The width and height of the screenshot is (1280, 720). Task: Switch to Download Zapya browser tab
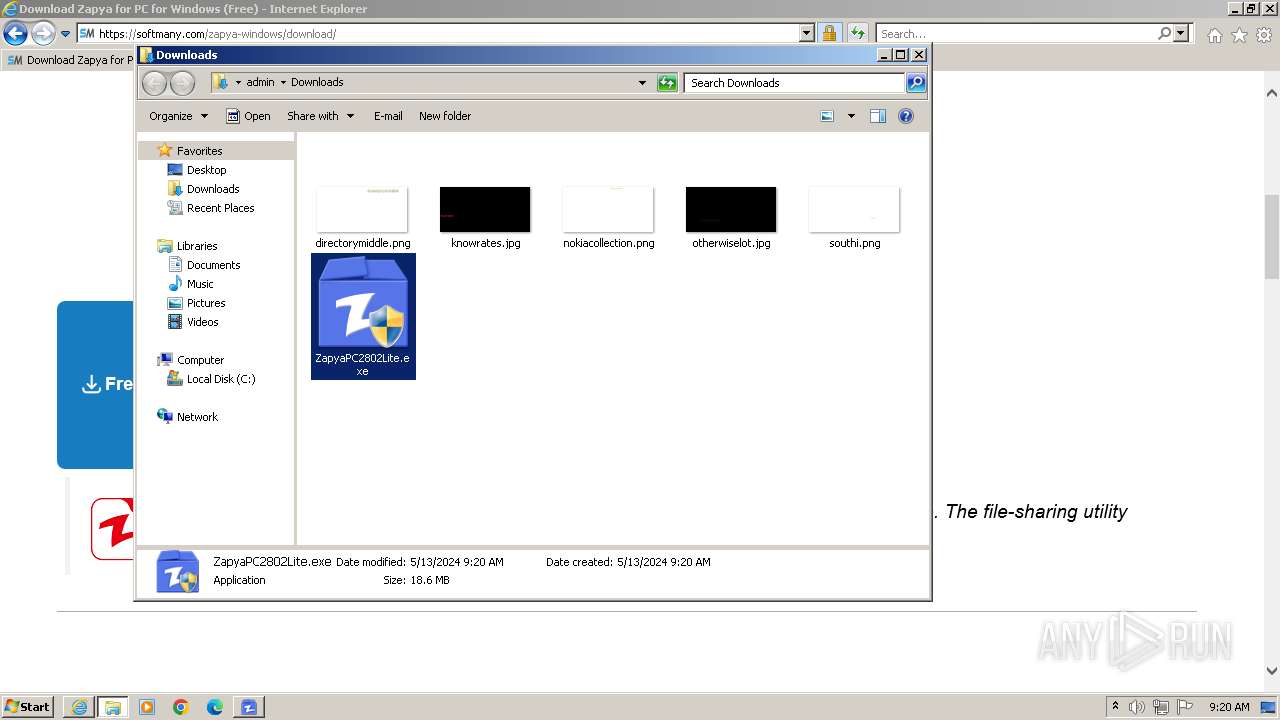68,60
